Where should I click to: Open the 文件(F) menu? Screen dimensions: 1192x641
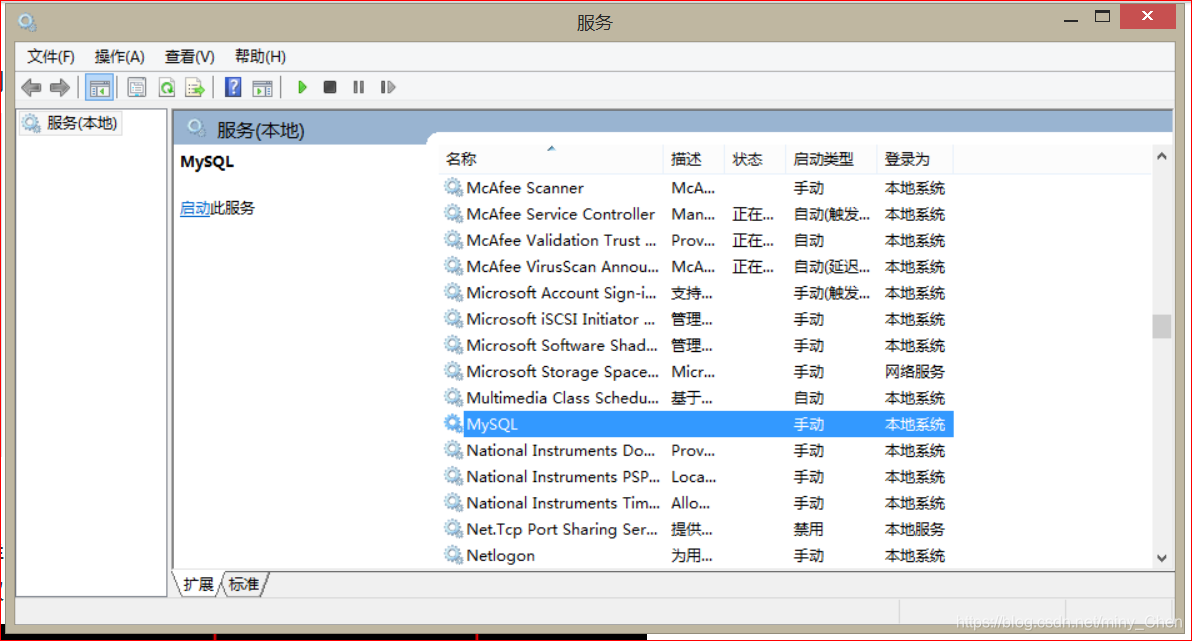pos(51,56)
